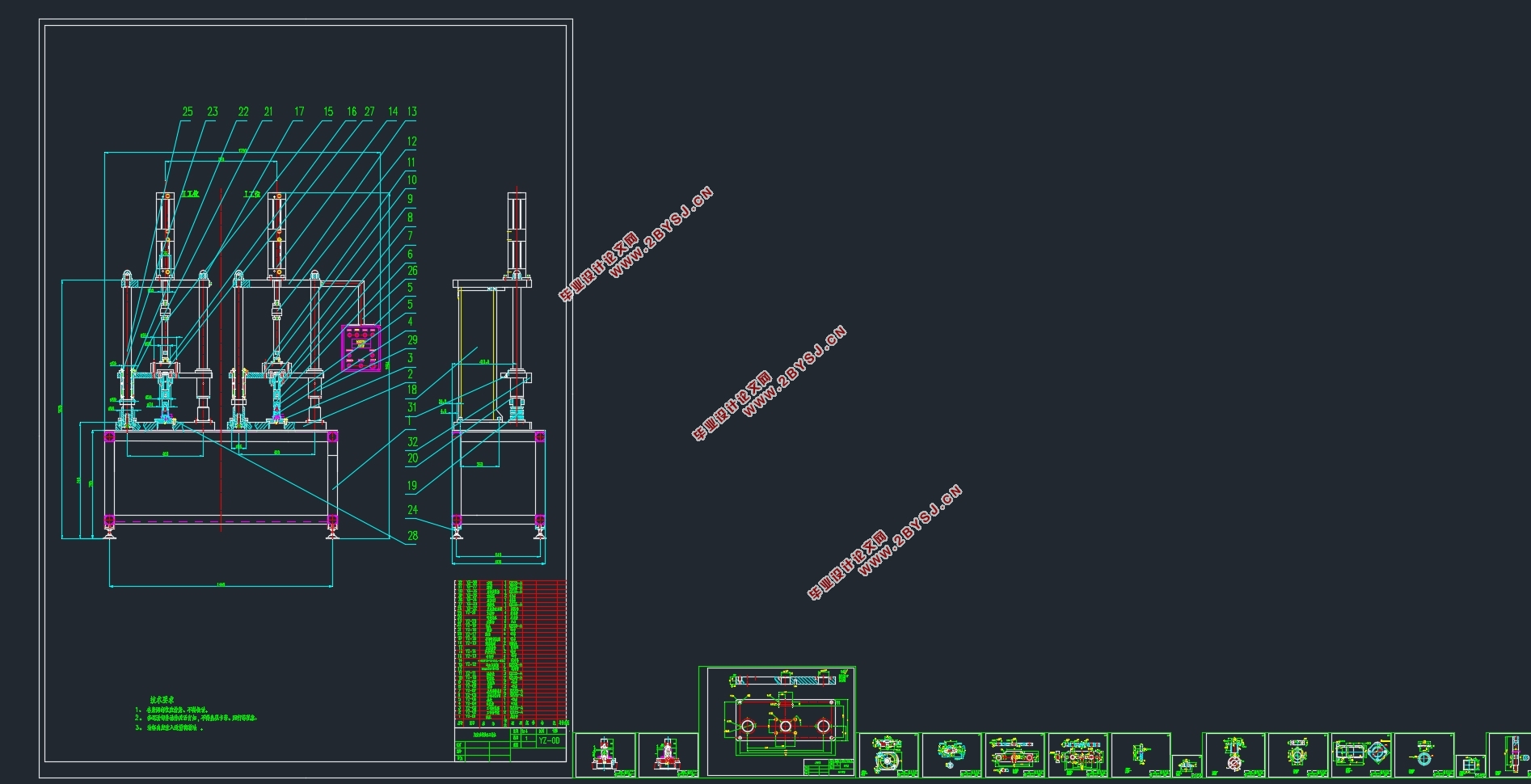This screenshot has width=1531, height=784.
Task: Pick the leader label 8
Action: [410, 217]
